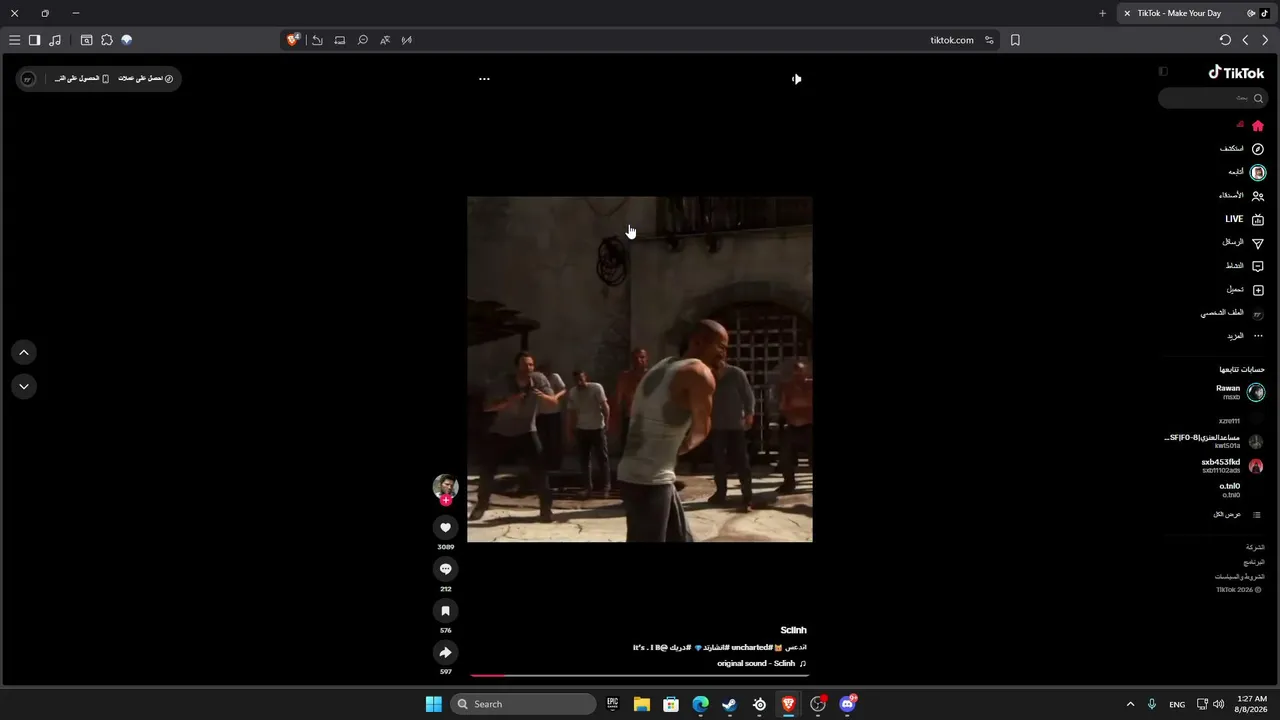Click the #uncharted hashtag in the caption

click(x=751, y=648)
